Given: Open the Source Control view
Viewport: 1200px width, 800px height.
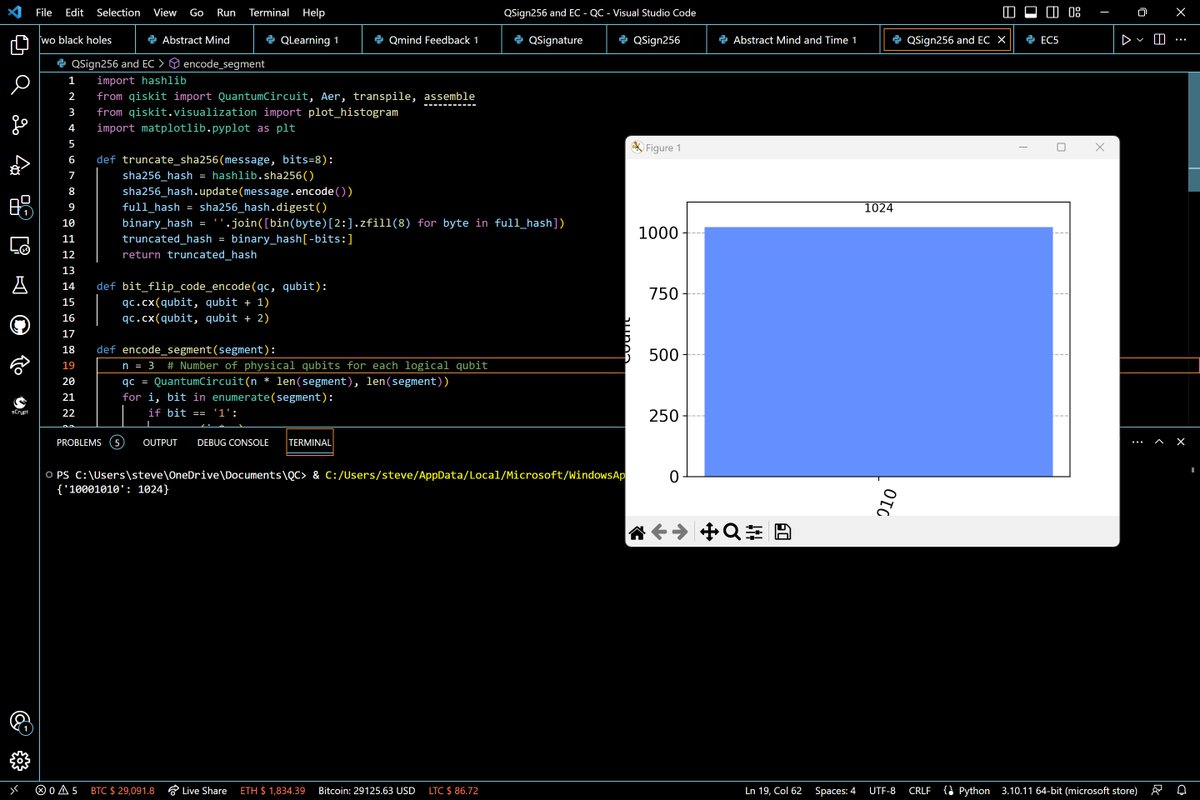Looking at the screenshot, I should pos(20,125).
